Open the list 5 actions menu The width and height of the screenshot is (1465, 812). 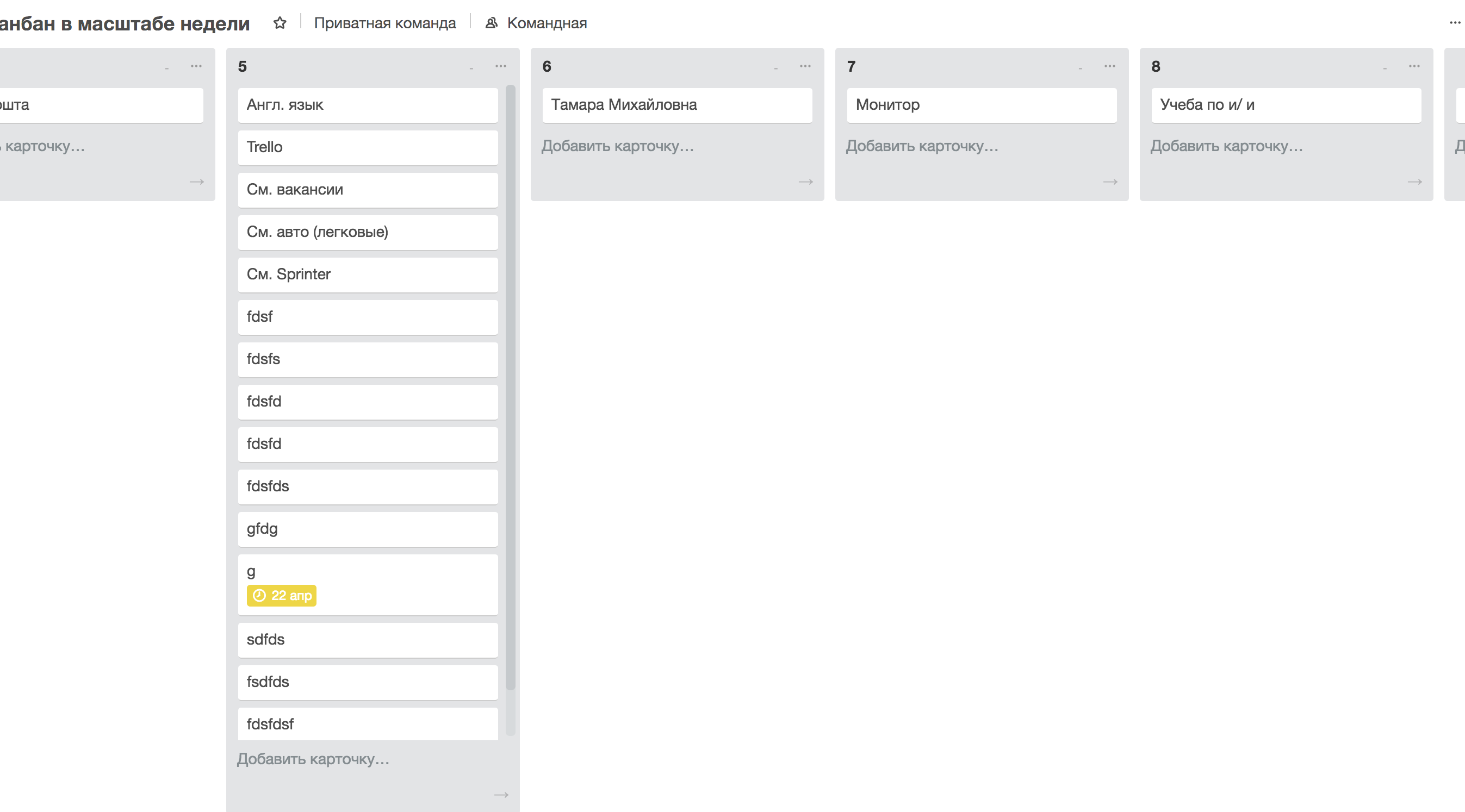tap(500, 66)
